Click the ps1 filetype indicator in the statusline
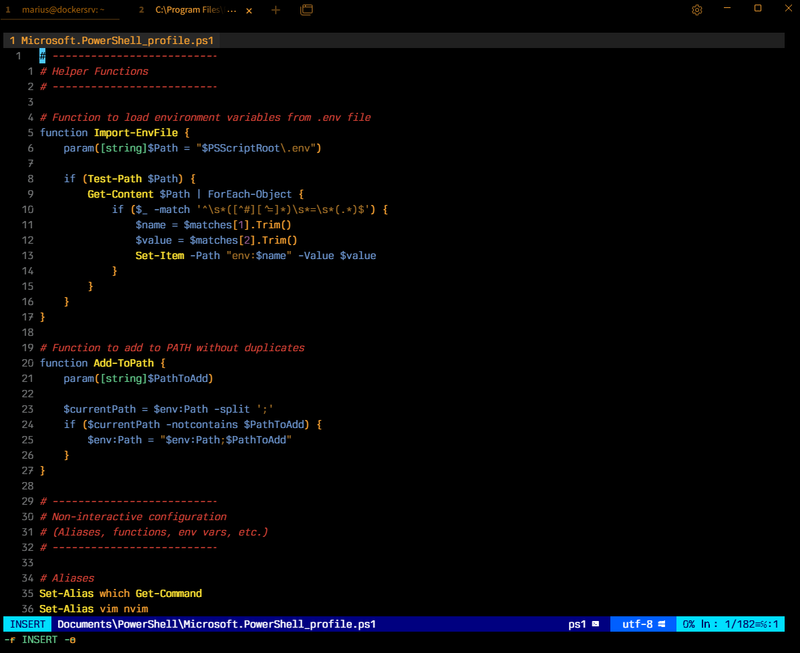Screen dimensions: 800x653 tap(578, 623)
